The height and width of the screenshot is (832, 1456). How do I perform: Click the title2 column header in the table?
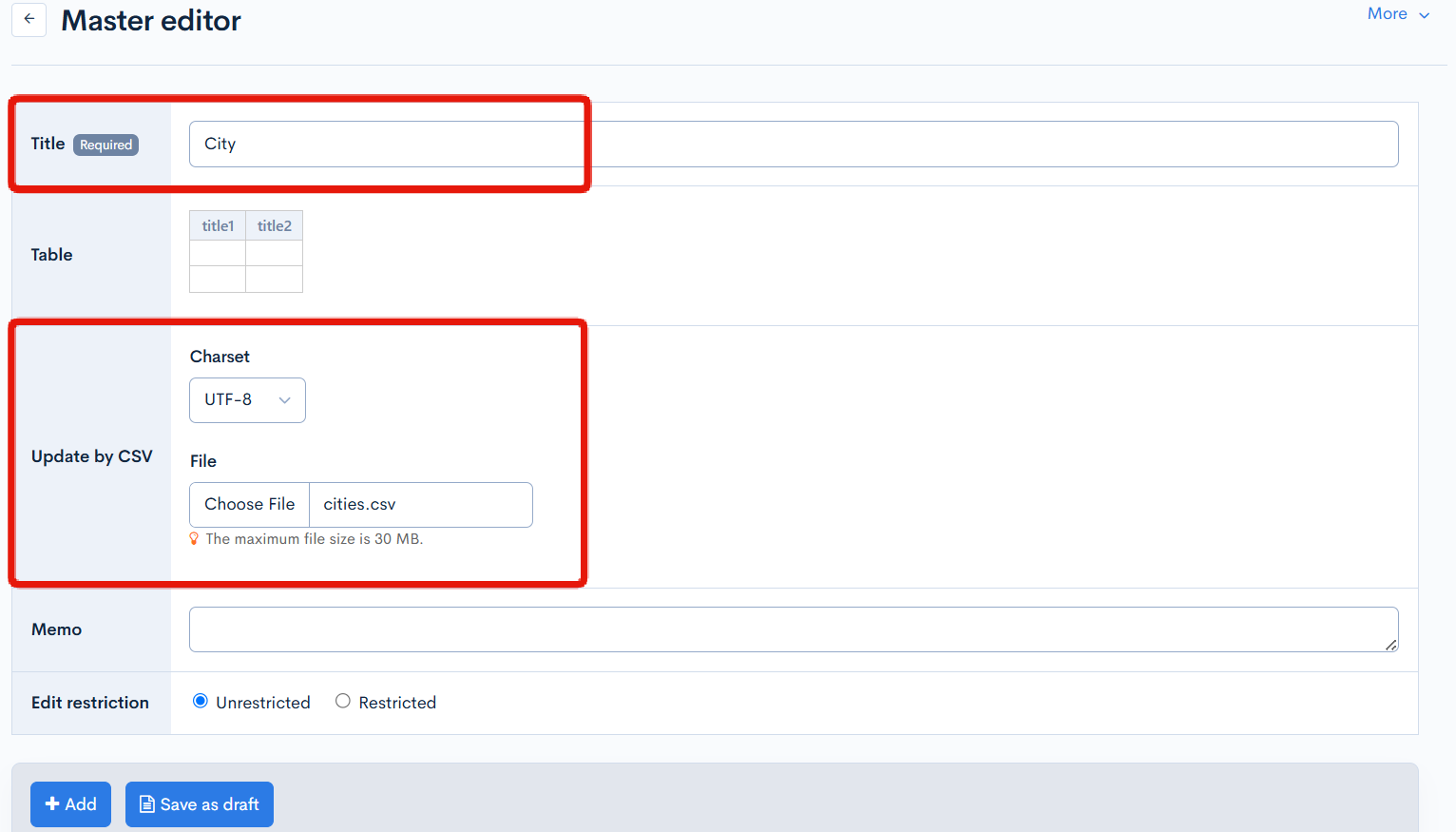(x=274, y=225)
